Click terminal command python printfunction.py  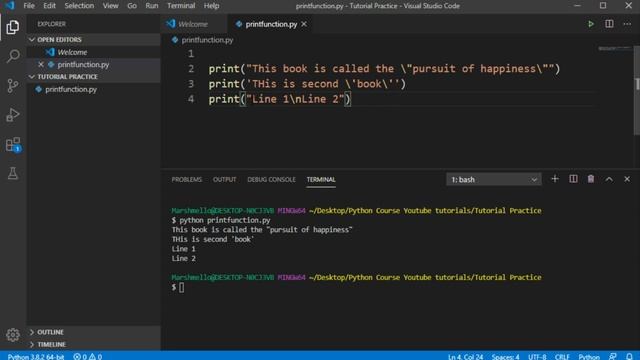pyautogui.click(x=225, y=220)
